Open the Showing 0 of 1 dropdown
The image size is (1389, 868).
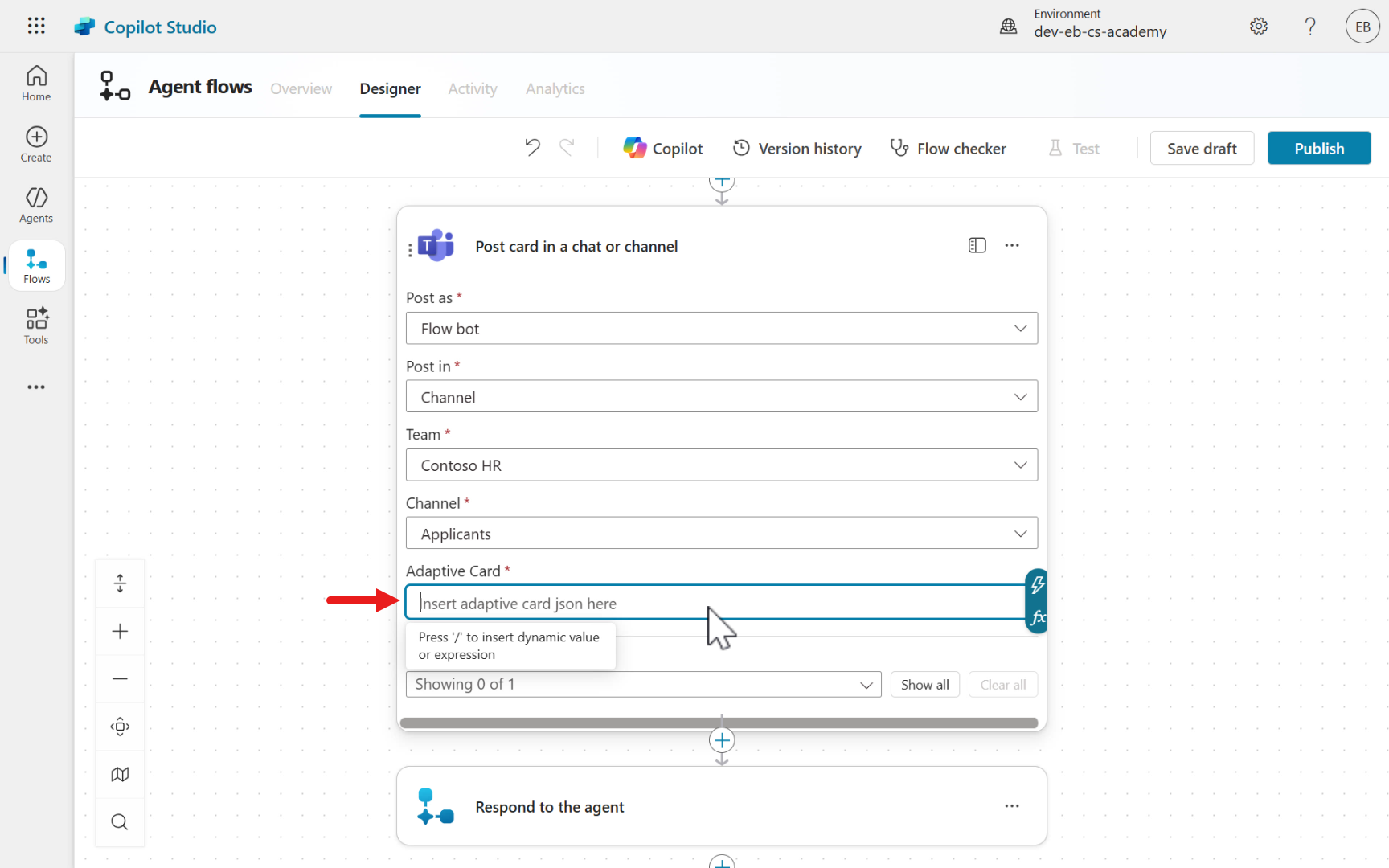tap(643, 685)
